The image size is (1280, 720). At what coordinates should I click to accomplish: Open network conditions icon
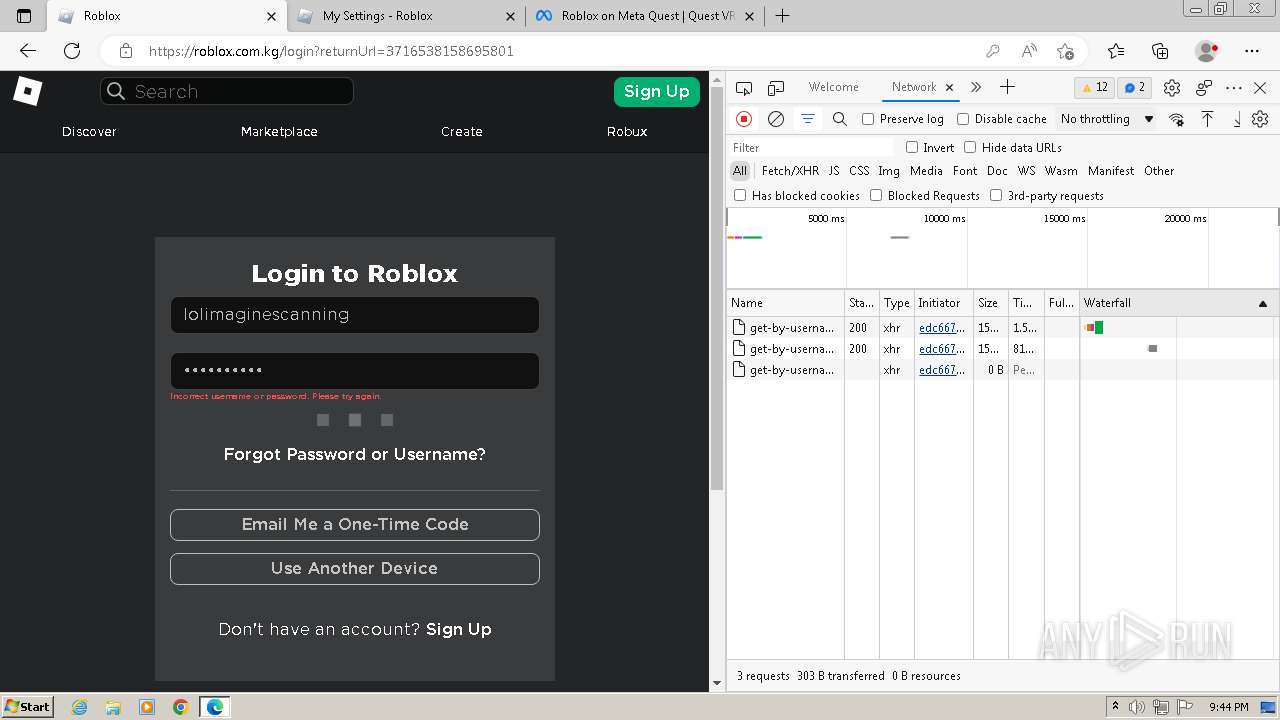tap(1177, 119)
